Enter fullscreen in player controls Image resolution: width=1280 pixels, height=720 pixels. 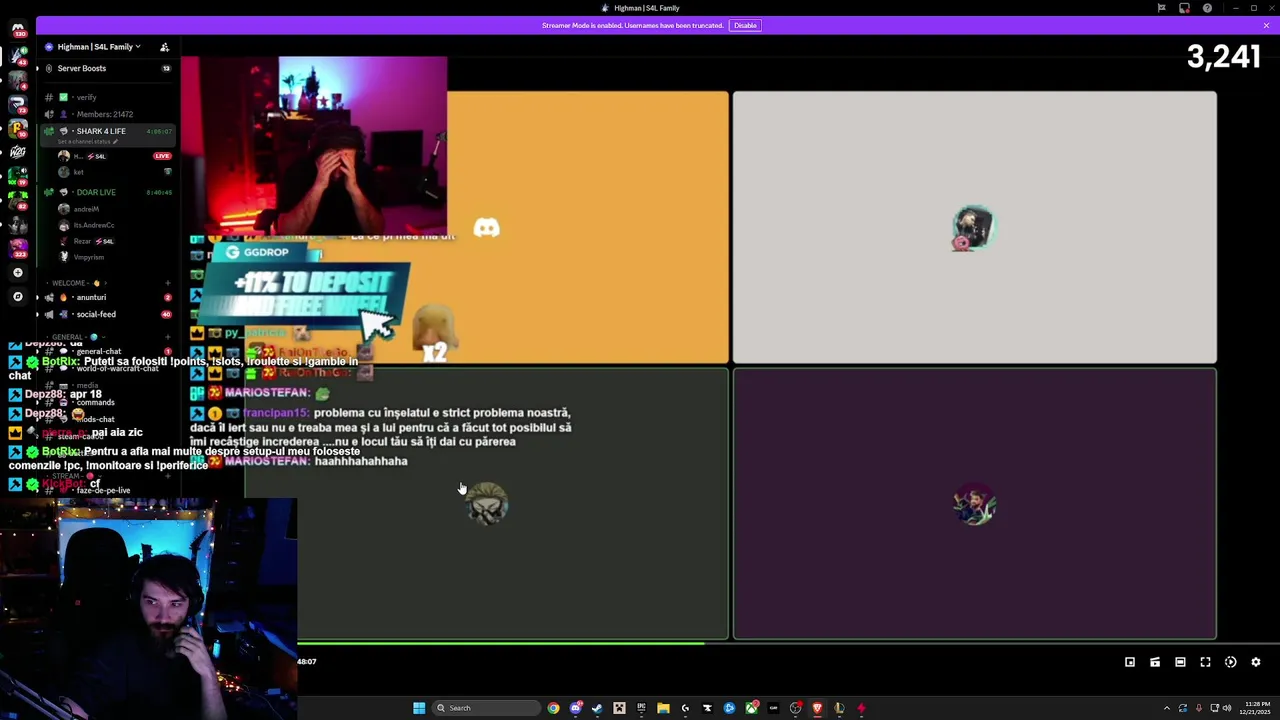tap(1205, 662)
